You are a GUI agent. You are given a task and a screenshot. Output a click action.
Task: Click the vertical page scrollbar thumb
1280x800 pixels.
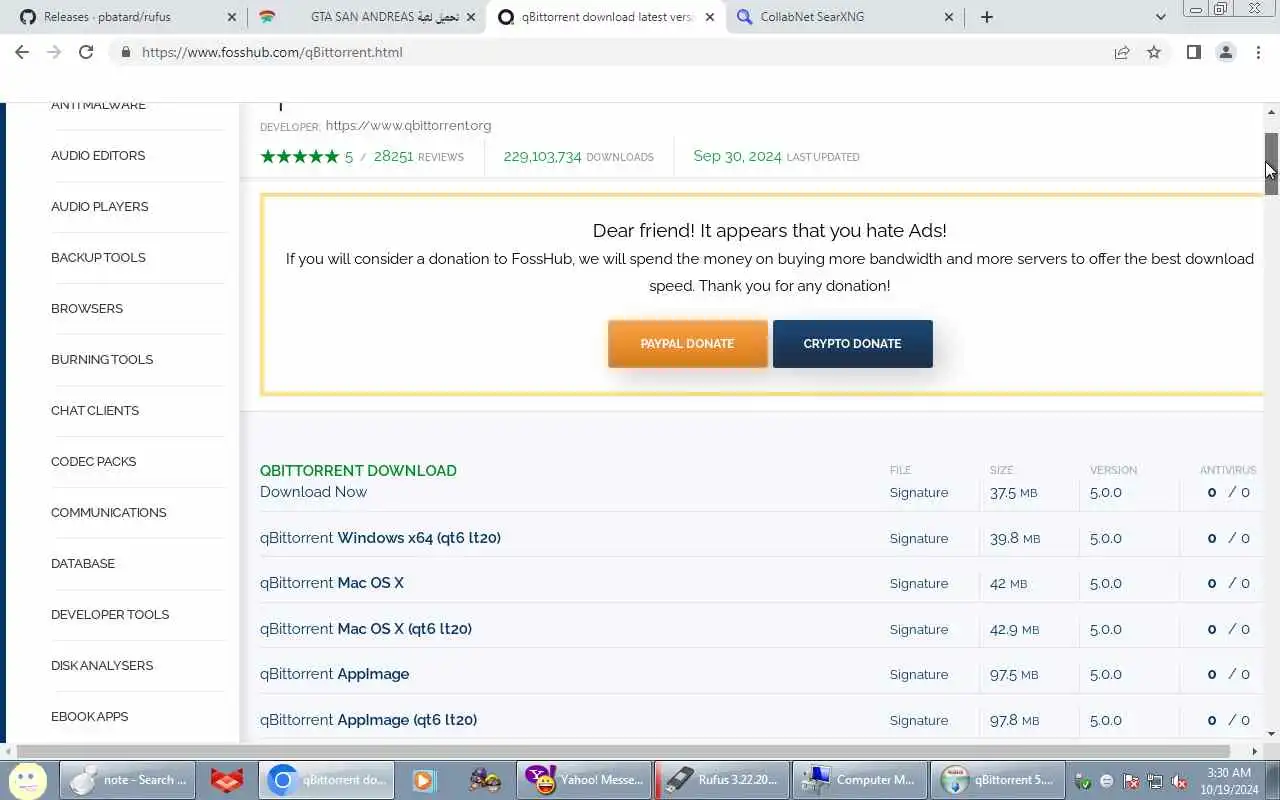[x=1271, y=163]
